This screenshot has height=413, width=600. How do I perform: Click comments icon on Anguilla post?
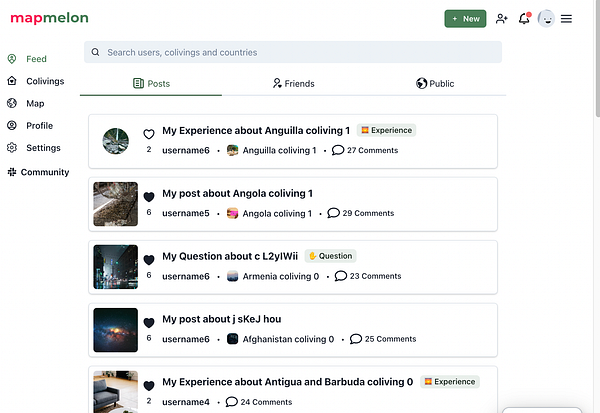tap(338, 150)
